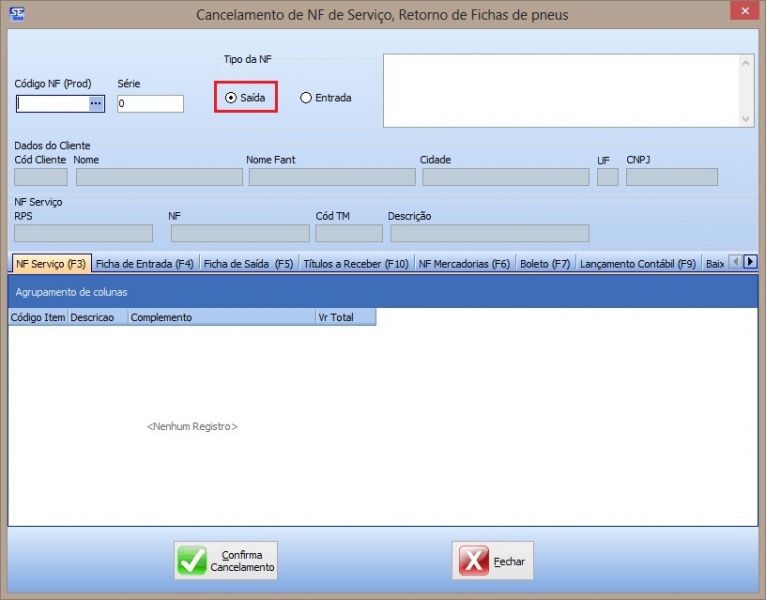The height and width of the screenshot is (600, 766).
Task: Switch to Títulos a Receber (F10) tab
Action: 355,264
